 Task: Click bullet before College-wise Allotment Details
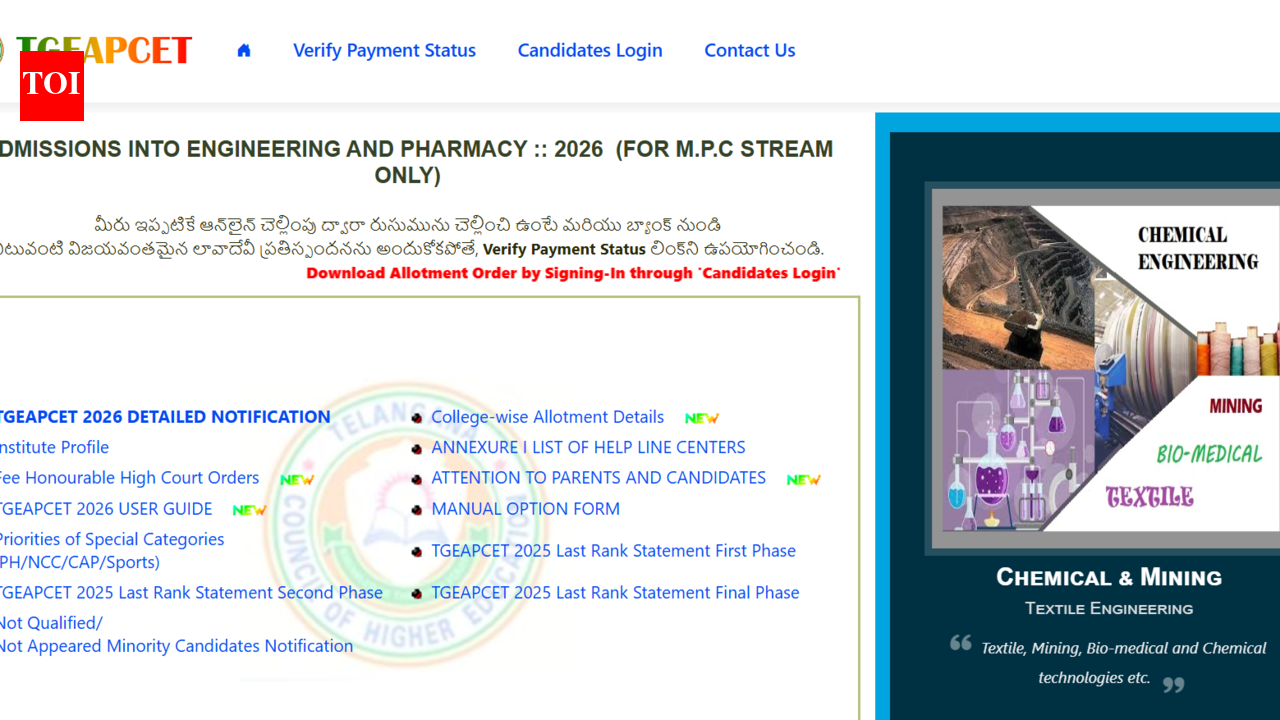click(x=417, y=418)
